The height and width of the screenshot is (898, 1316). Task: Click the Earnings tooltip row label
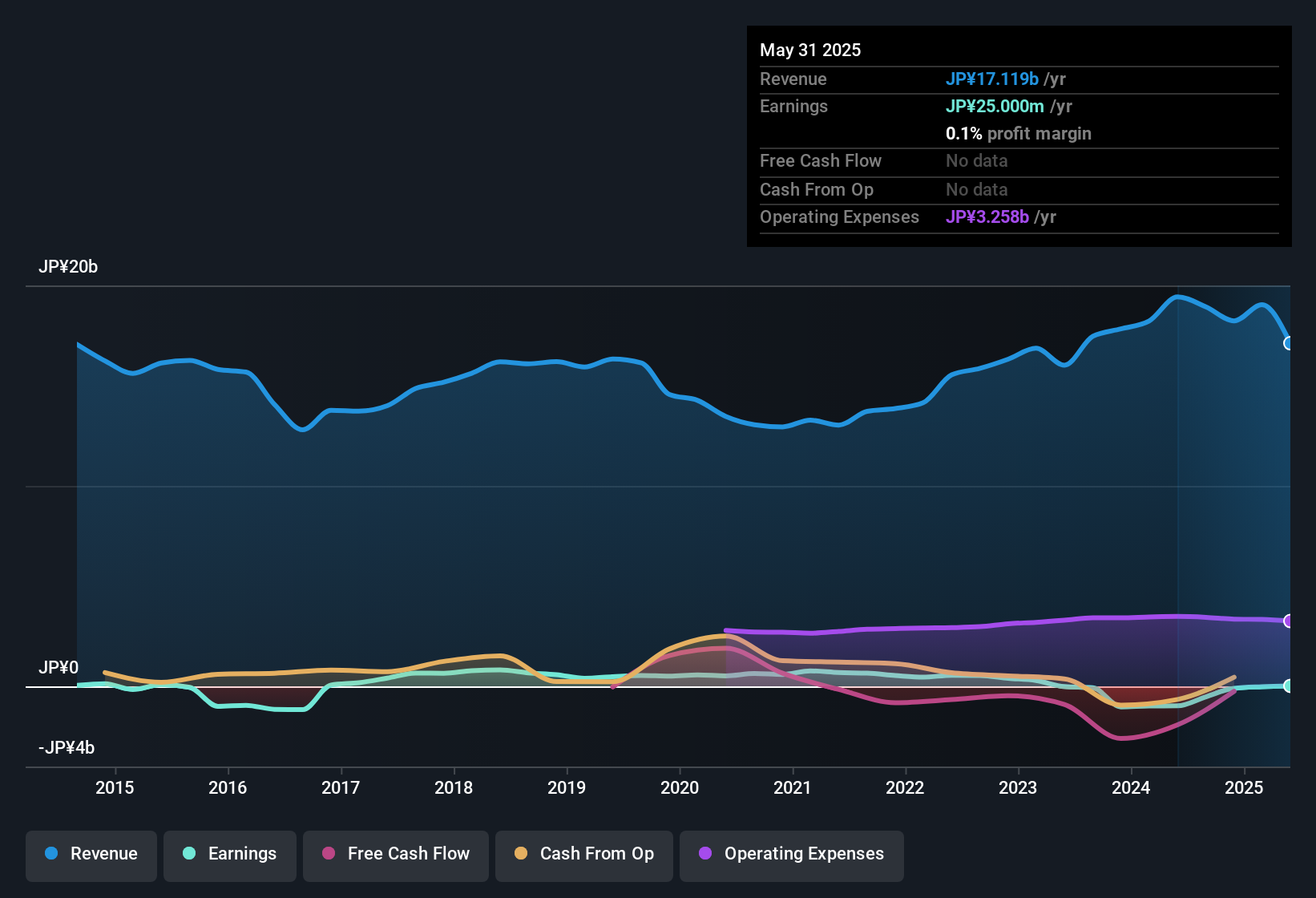point(793,106)
